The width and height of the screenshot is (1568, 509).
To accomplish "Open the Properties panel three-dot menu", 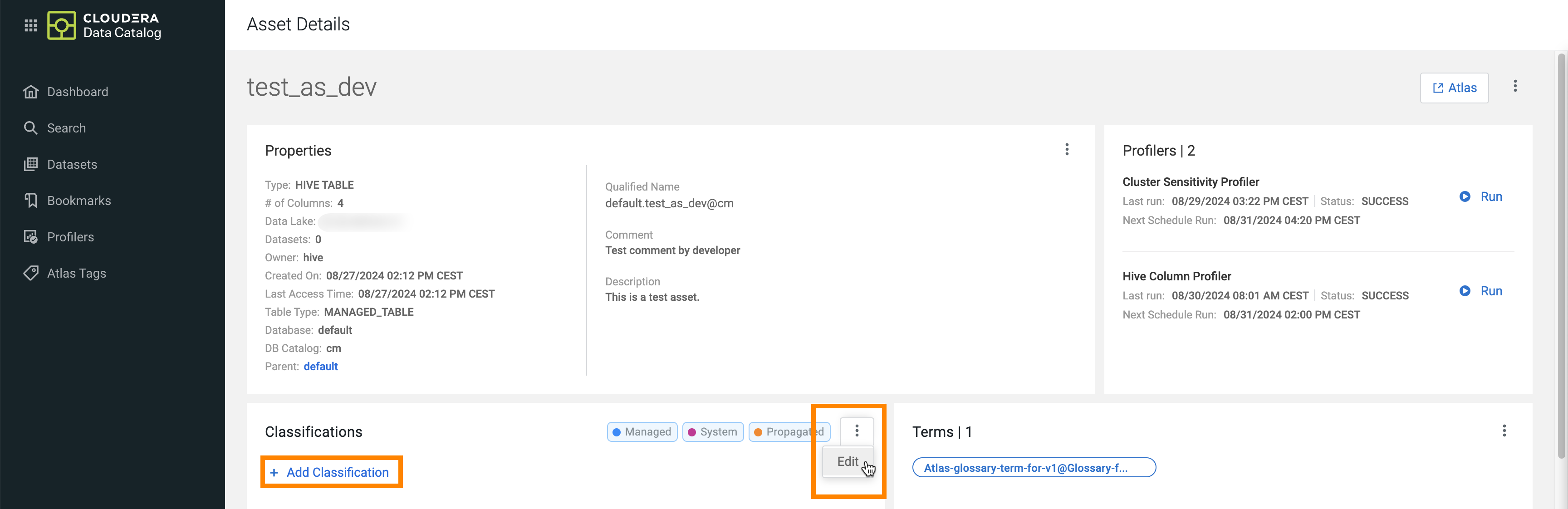I will click(1067, 150).
